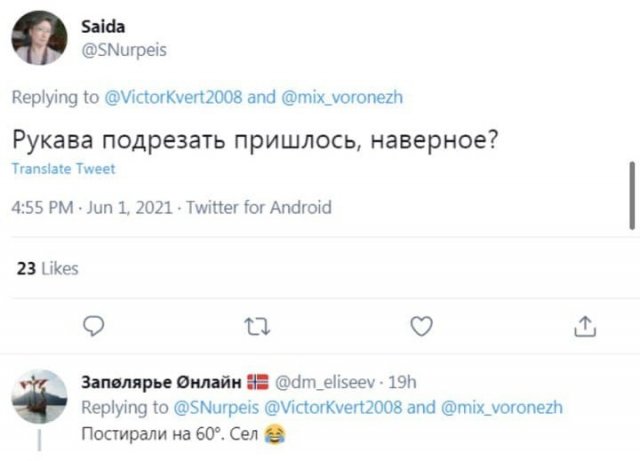Image resolution: width=640 pixels, height=461 pixels.
Task: Retweet Saida's tweet
Action: pyautogui.click(x=258, y=325)
